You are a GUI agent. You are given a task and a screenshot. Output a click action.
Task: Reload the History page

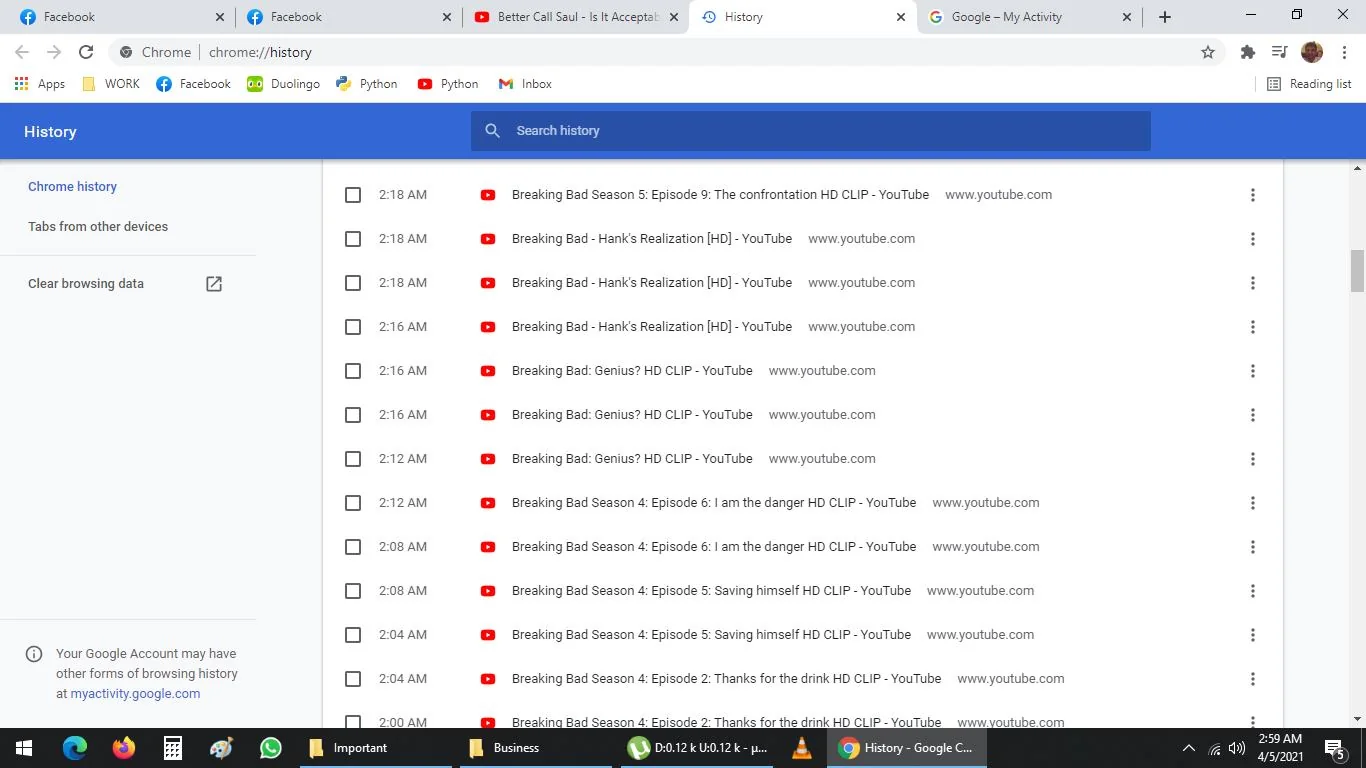pos(86,52)
